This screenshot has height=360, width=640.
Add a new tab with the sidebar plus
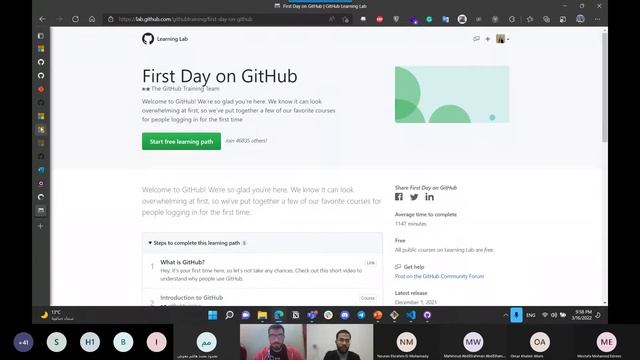pos(40,226)
